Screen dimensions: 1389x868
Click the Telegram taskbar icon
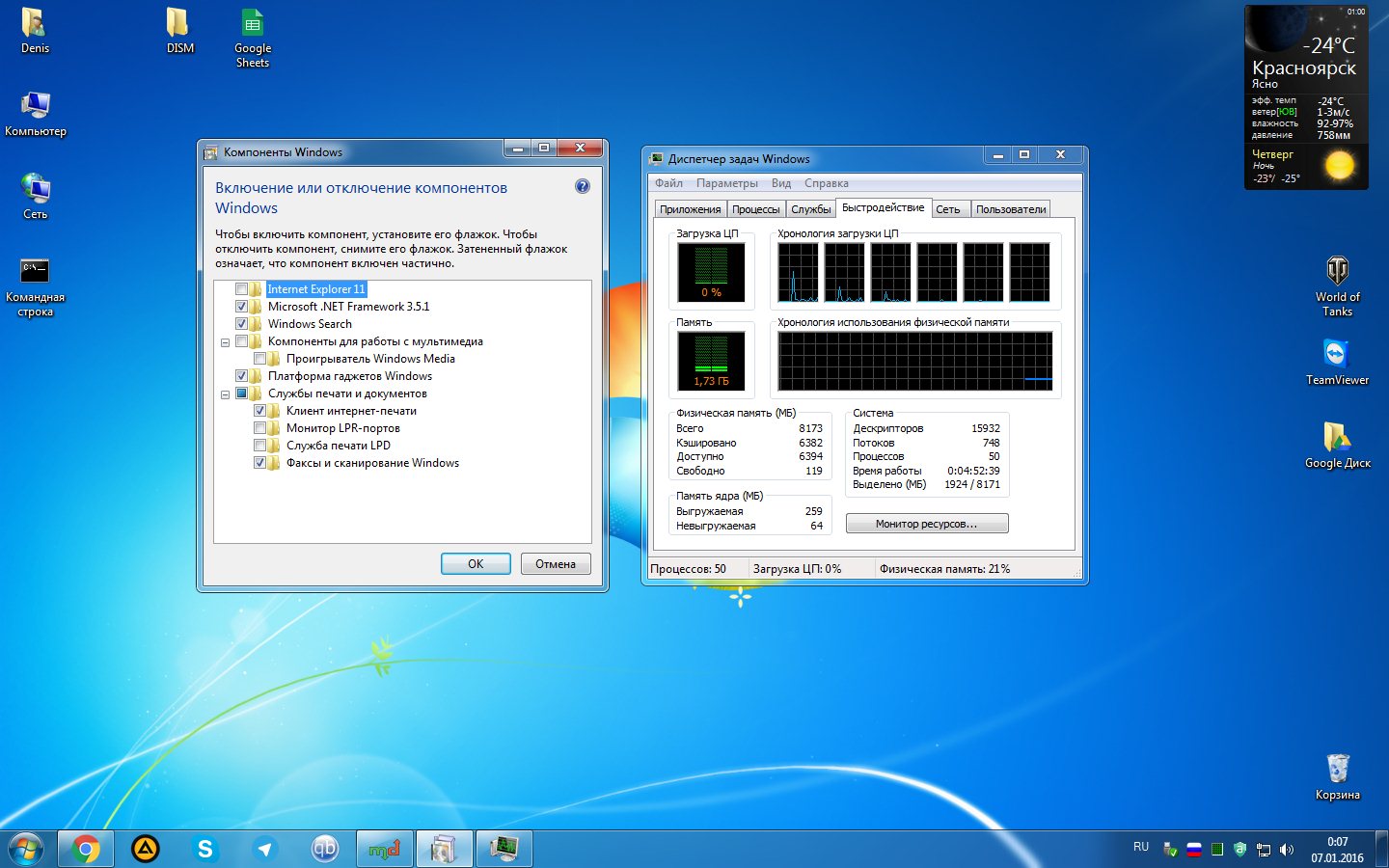tap(265, 849)
